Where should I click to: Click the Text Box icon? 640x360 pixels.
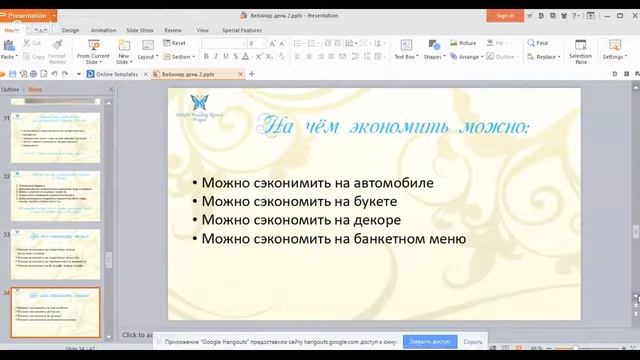coord(406,44)
